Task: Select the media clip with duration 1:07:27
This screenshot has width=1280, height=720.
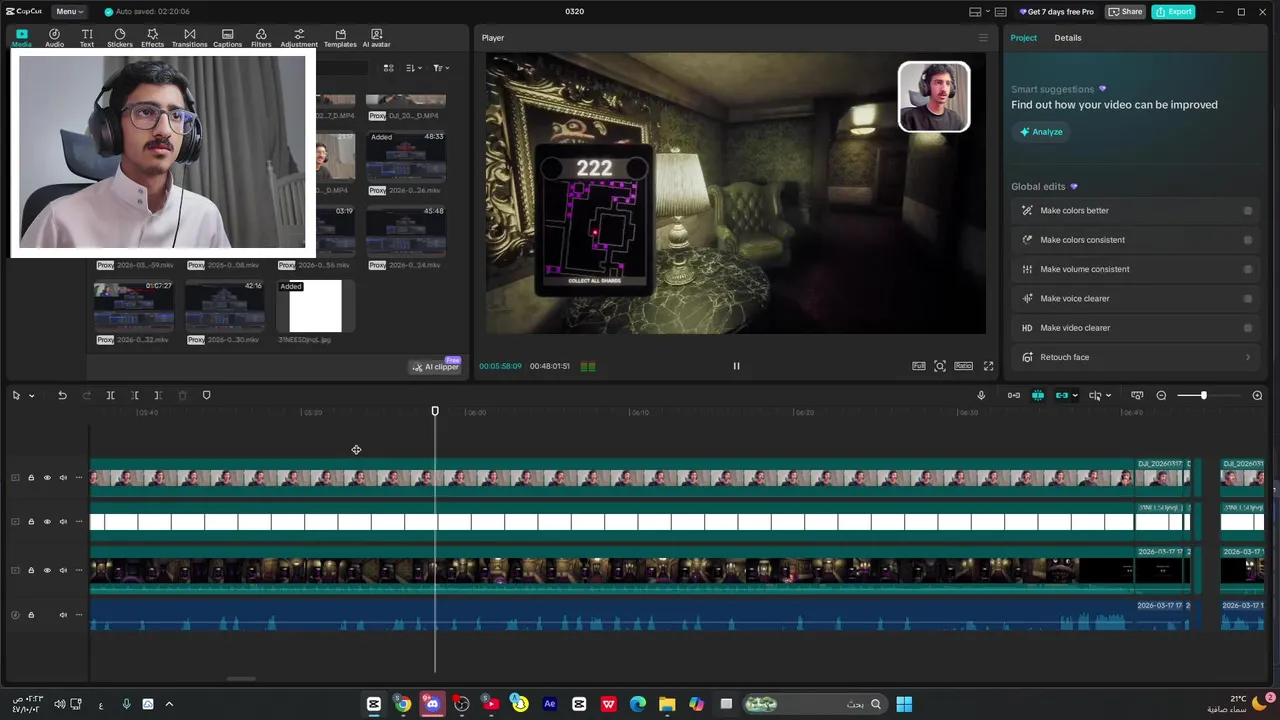Action: click(x=134, y=306)
